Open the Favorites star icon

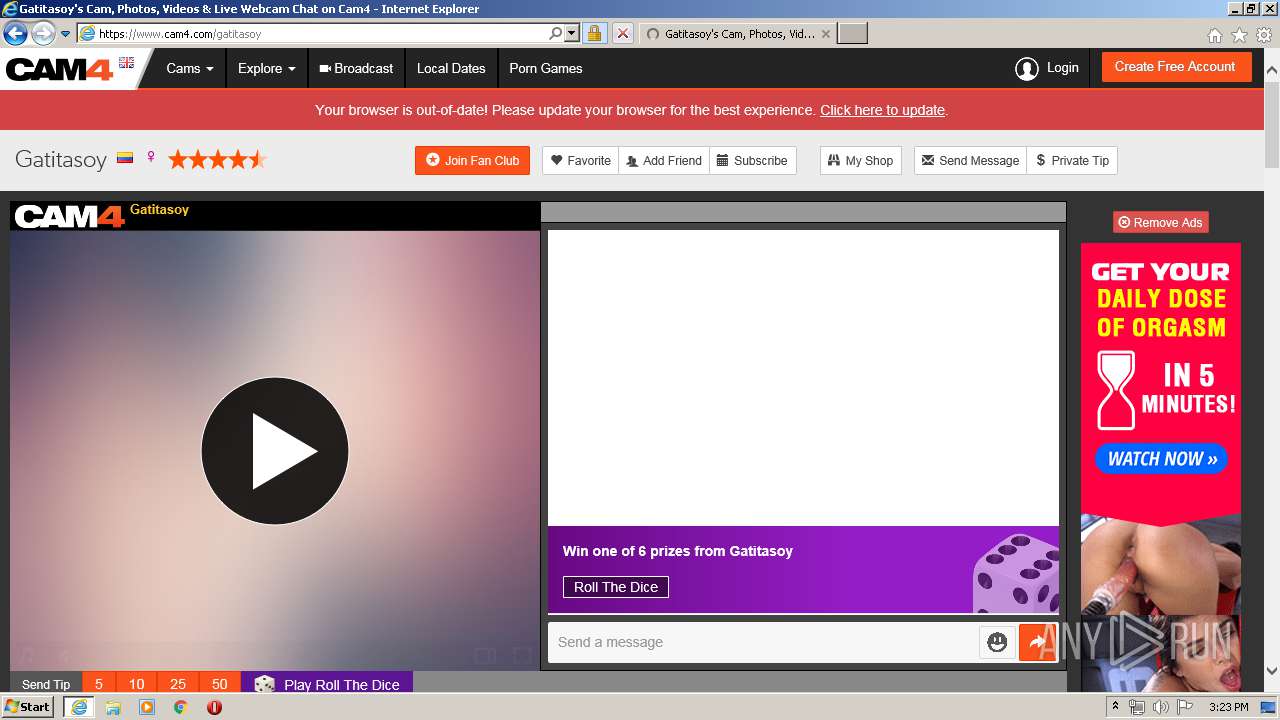click(1239, 35)
